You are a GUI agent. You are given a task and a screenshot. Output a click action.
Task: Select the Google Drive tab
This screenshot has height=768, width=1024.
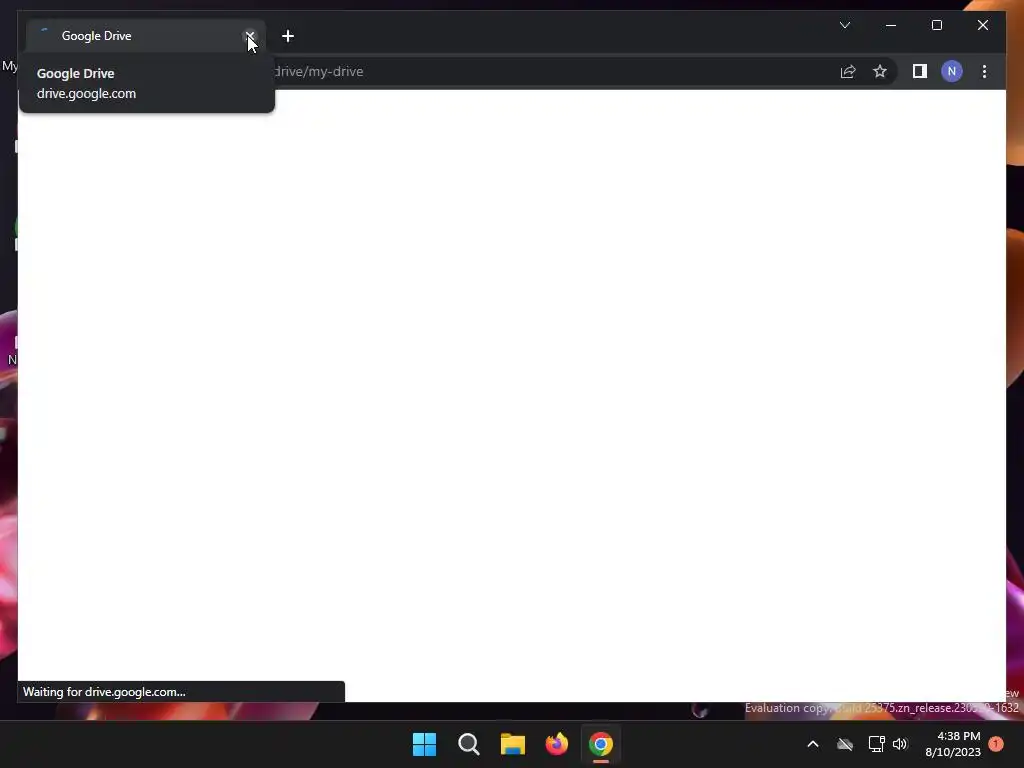pos(146,36)
